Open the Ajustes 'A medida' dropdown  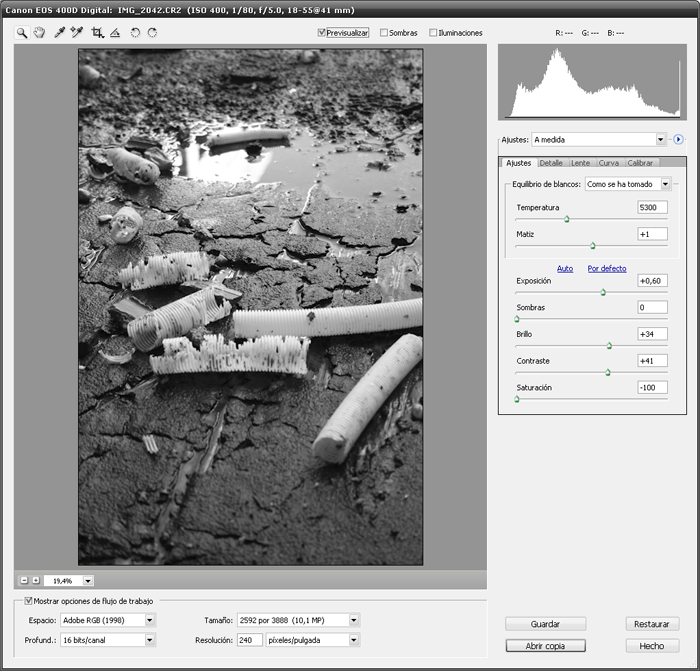point(661,140)
